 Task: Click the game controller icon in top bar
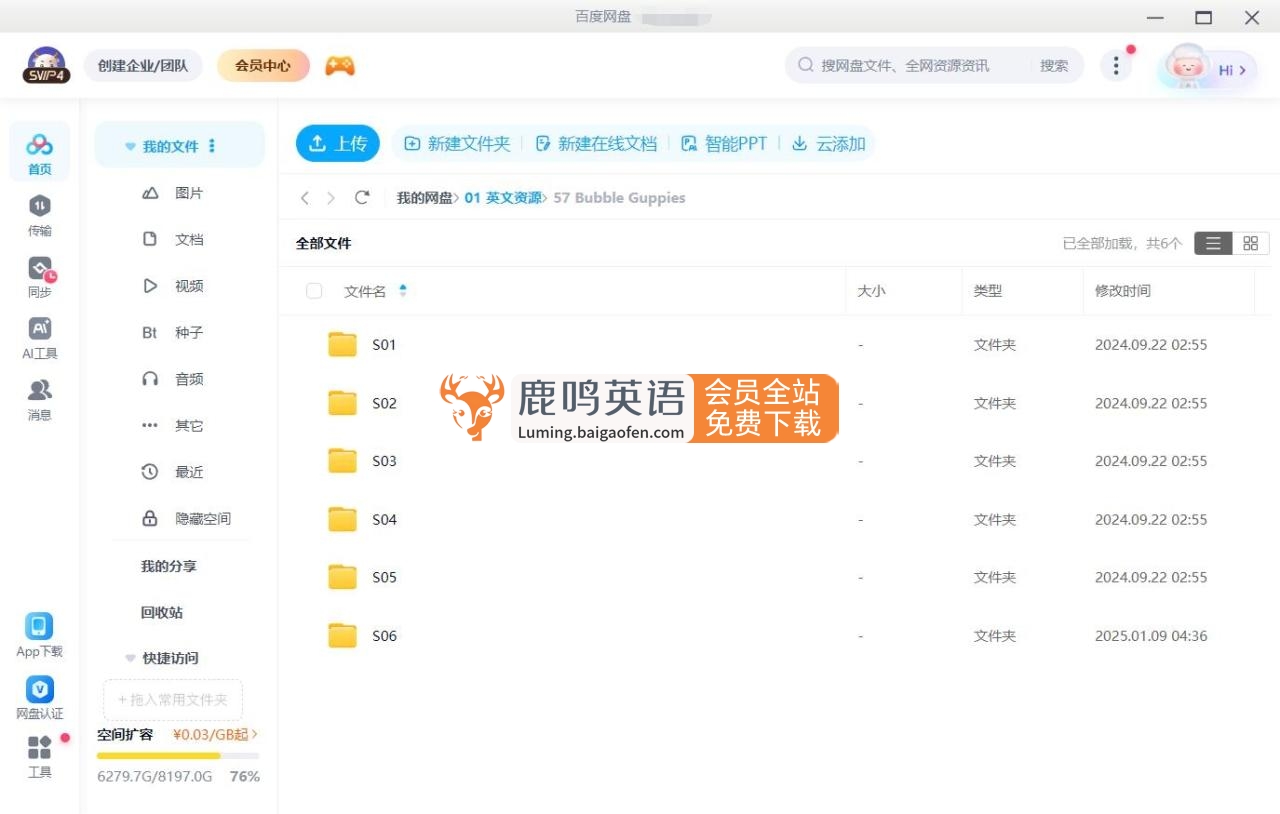[338, 65]
